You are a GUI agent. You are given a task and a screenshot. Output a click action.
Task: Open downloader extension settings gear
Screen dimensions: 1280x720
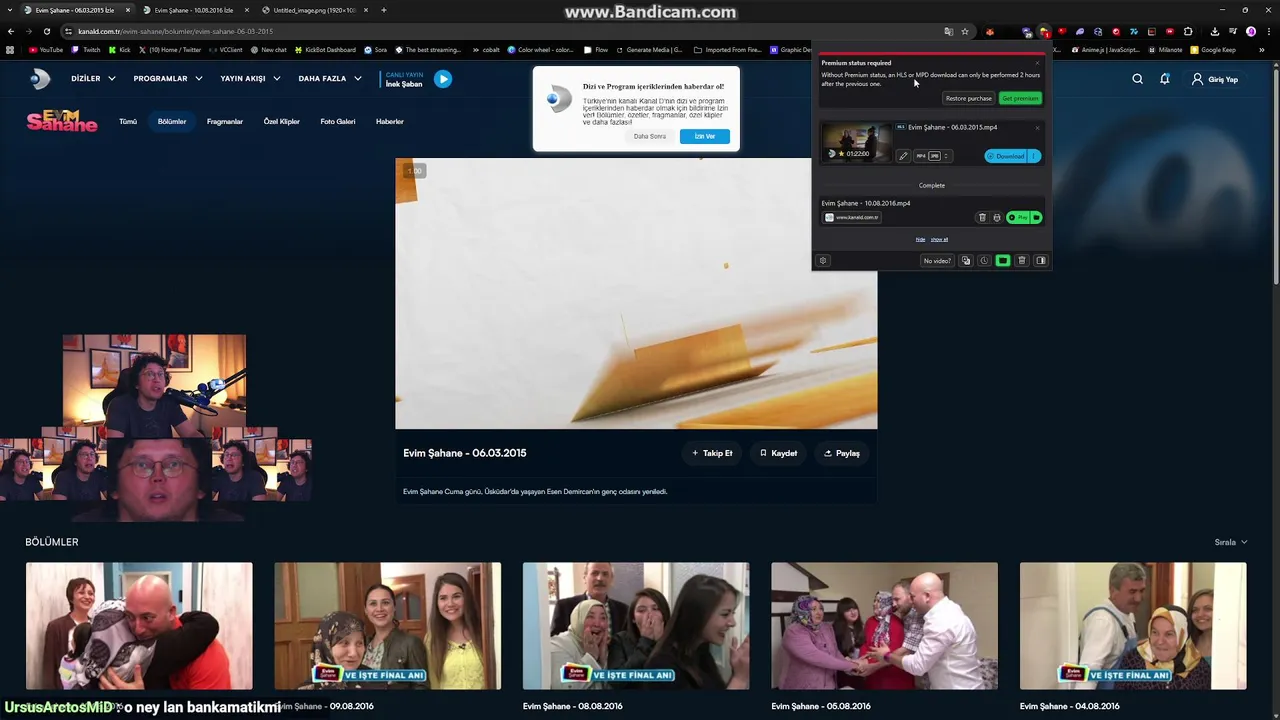click(x=822, y=261)
